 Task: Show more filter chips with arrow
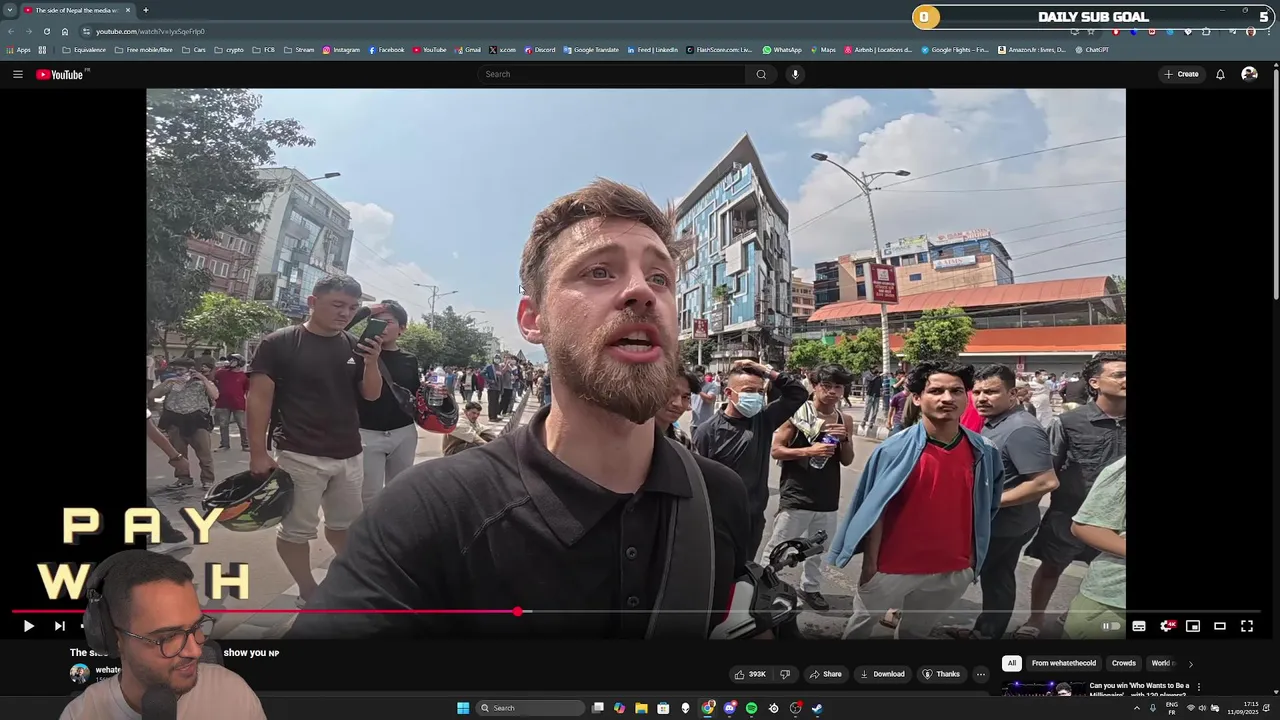pos(1190,663)
